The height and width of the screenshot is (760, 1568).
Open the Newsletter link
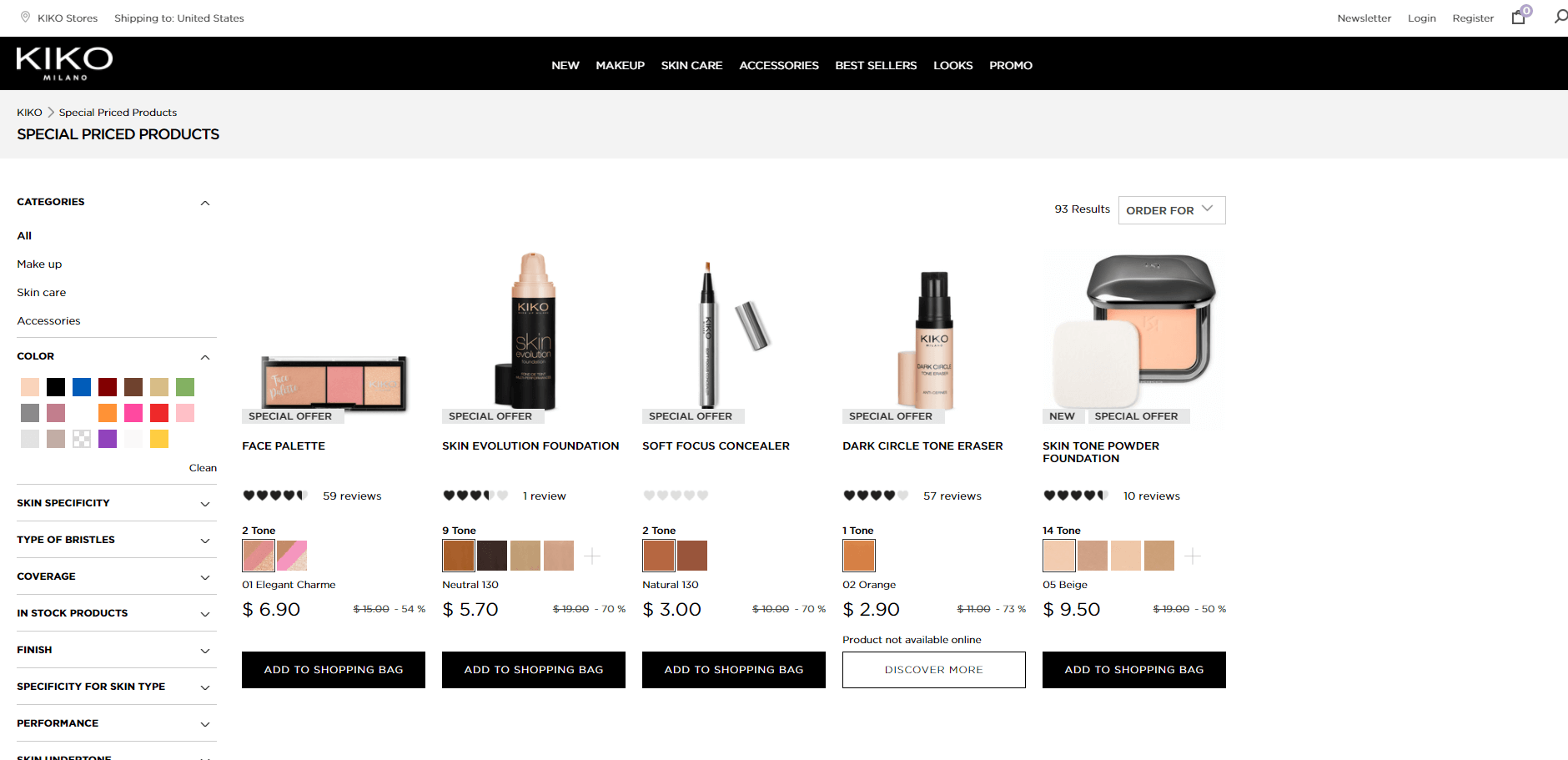pos(1364,18)
